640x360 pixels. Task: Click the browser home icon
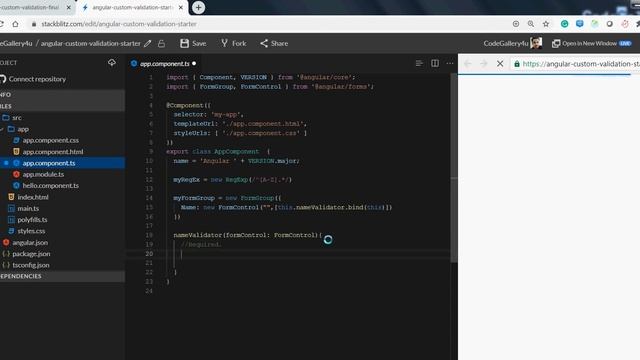pyautogui.click(x=16, y=24)
